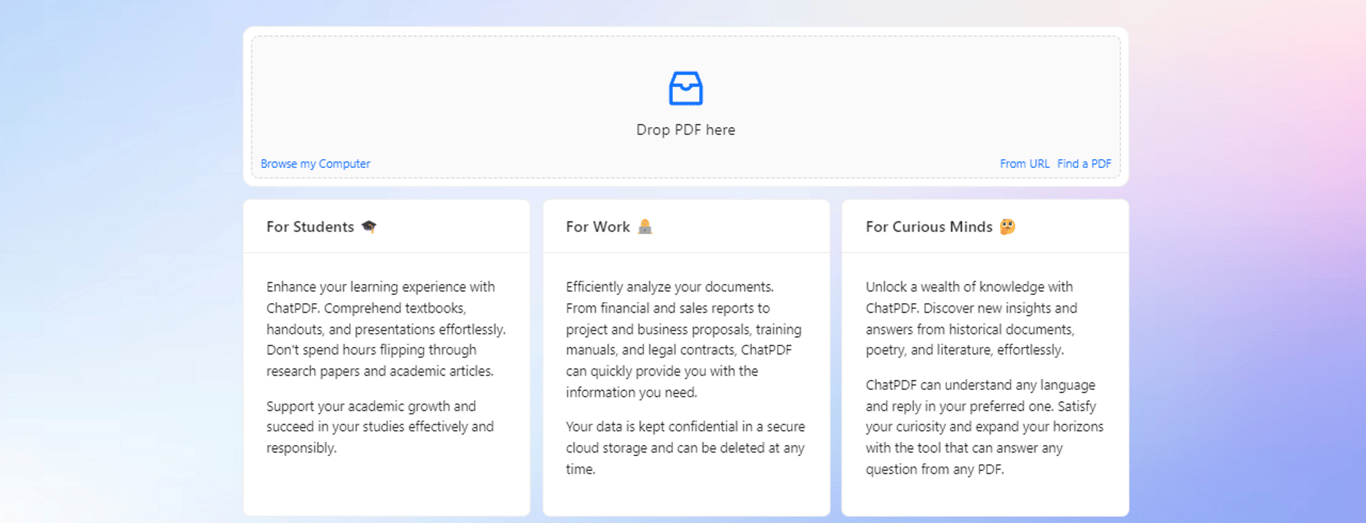Click the office worker emoji icon
This screenshot has width=1366, height=523.
(645, 227)
